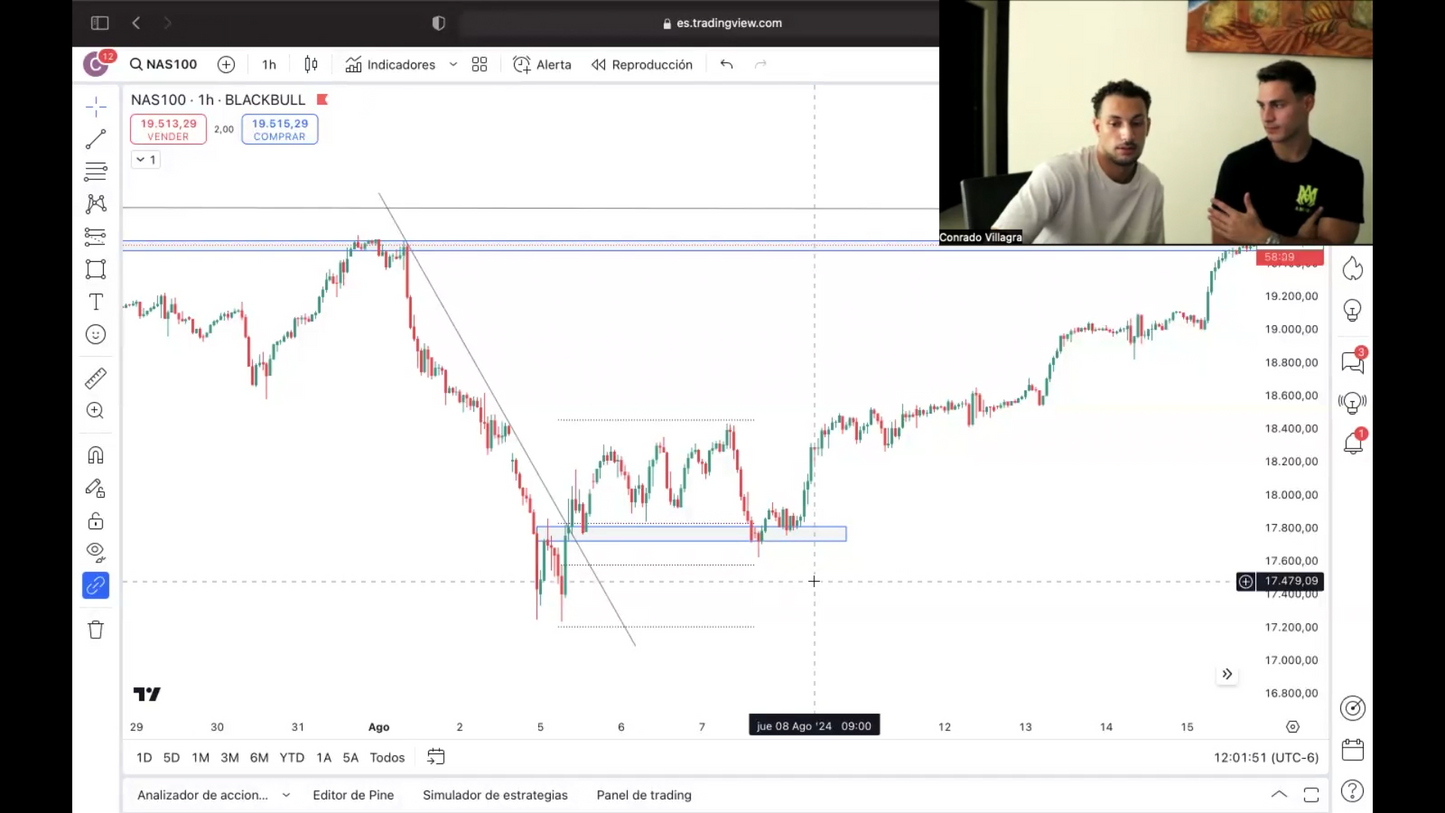The height and width of the screenshot is (813, 1445).
Task: Select the Text annotation tool
Action: (96, 302)
